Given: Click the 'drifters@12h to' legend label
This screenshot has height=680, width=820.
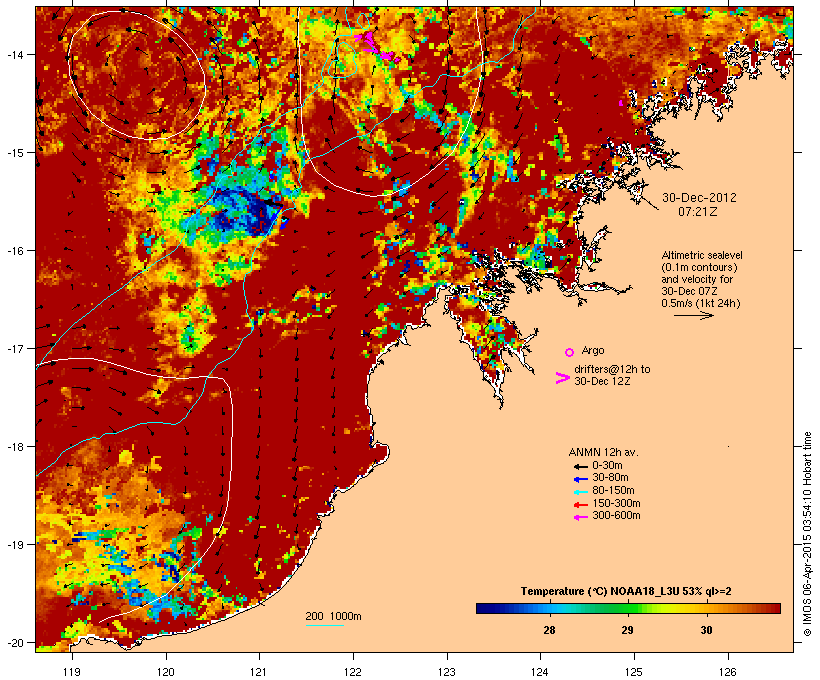Looking at the screenshot, I should pos(612,369).
